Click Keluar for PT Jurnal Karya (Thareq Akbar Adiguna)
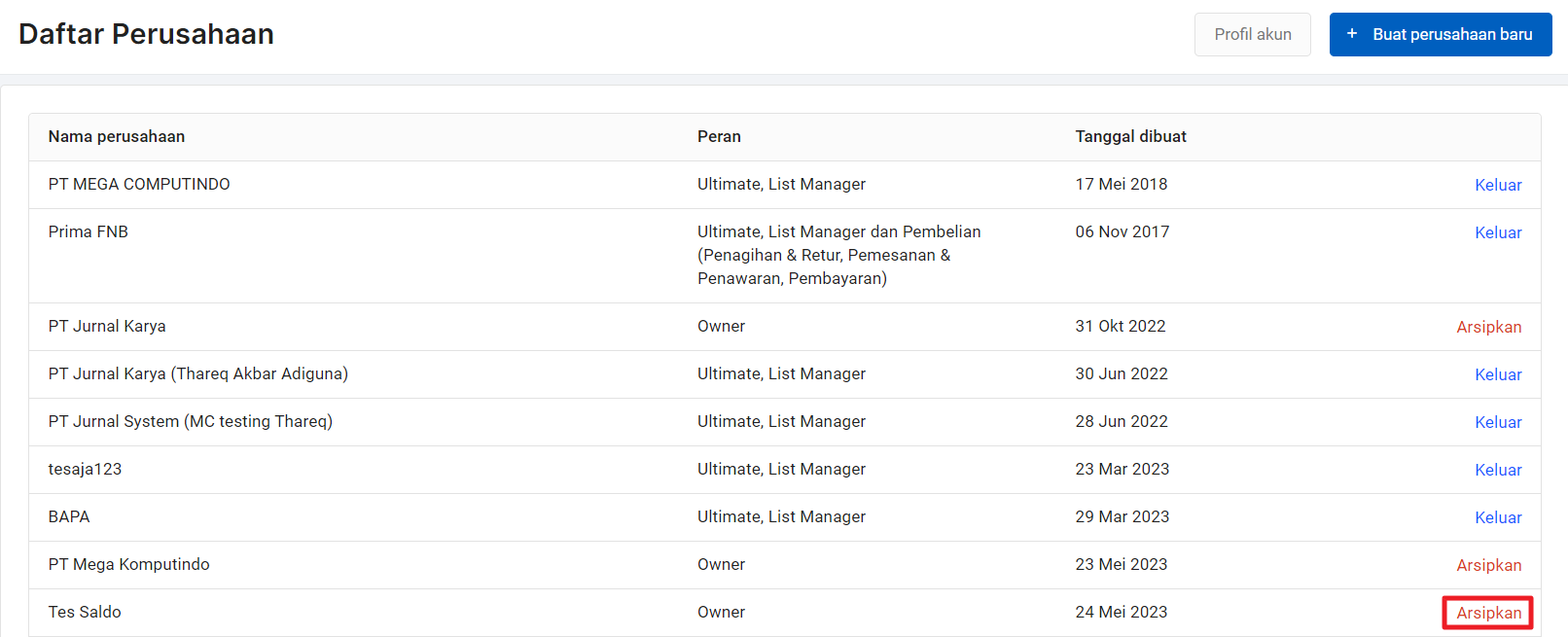1568x637 pixels. pos(1498,374)
